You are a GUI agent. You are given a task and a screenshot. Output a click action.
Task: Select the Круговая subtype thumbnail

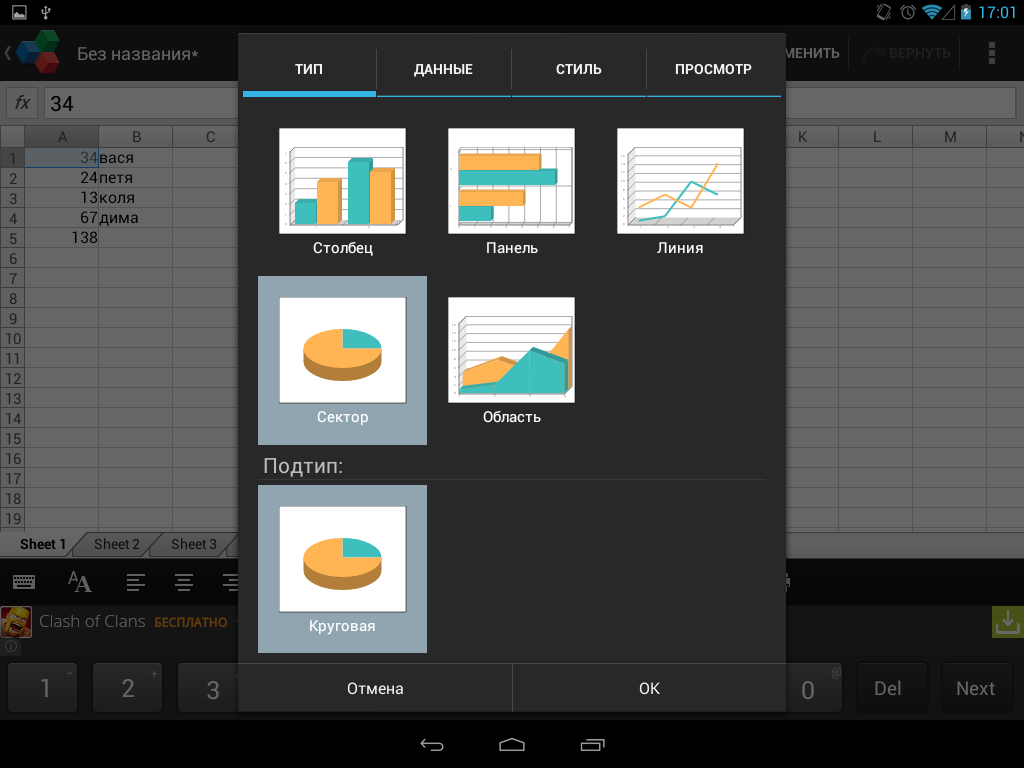(342, 569)
